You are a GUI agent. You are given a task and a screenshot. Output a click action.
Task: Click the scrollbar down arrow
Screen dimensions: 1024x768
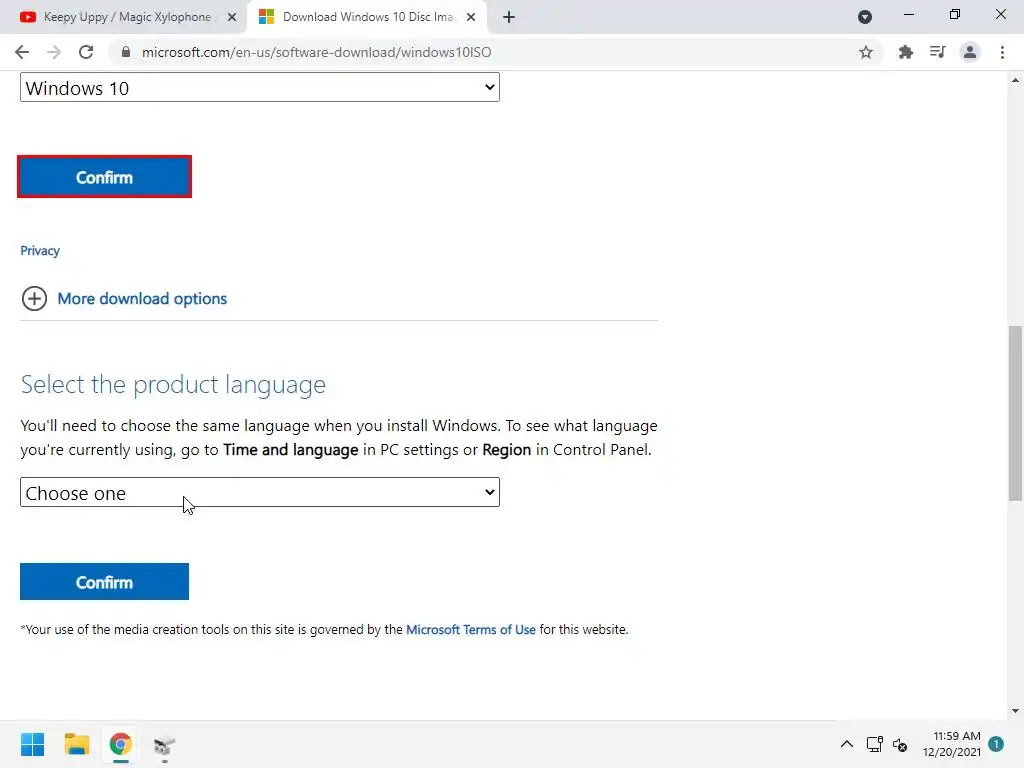pyautogui.click(x=1015, y=711)
